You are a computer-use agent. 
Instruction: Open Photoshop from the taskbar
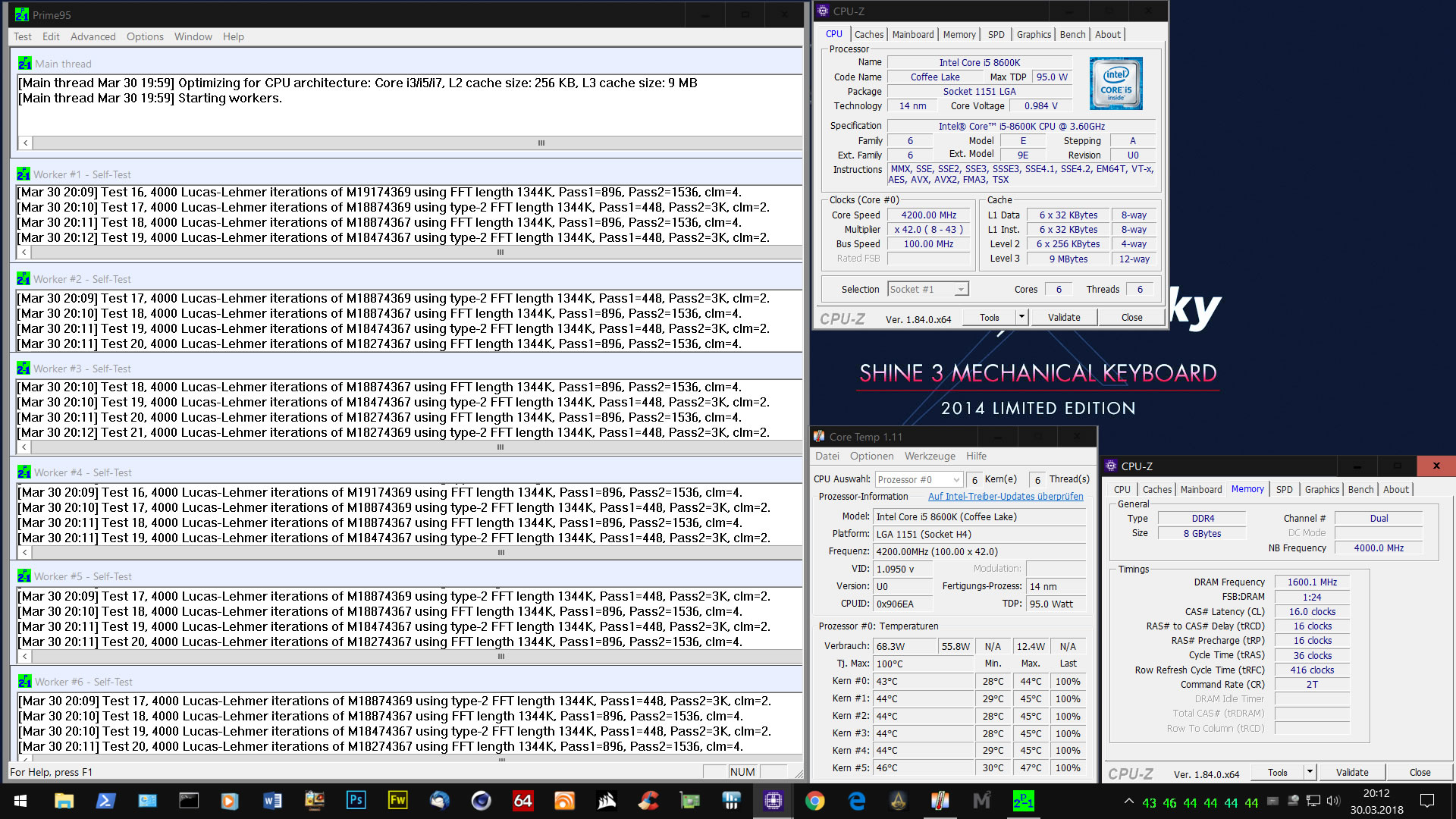[x=356, y=801]
